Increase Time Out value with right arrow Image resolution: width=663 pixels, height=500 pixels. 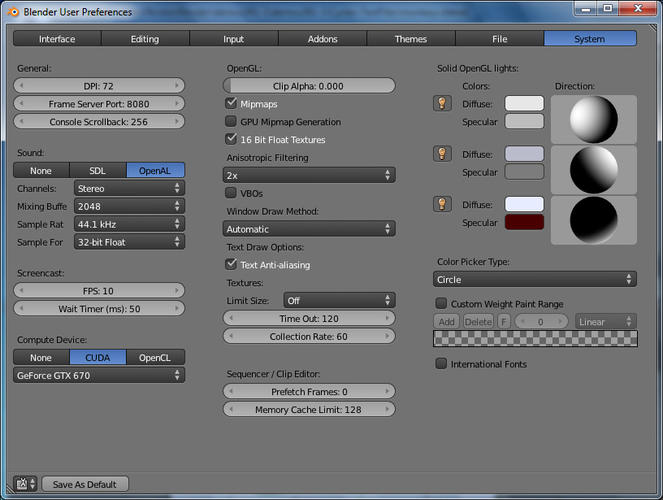[x=387, y=318]
